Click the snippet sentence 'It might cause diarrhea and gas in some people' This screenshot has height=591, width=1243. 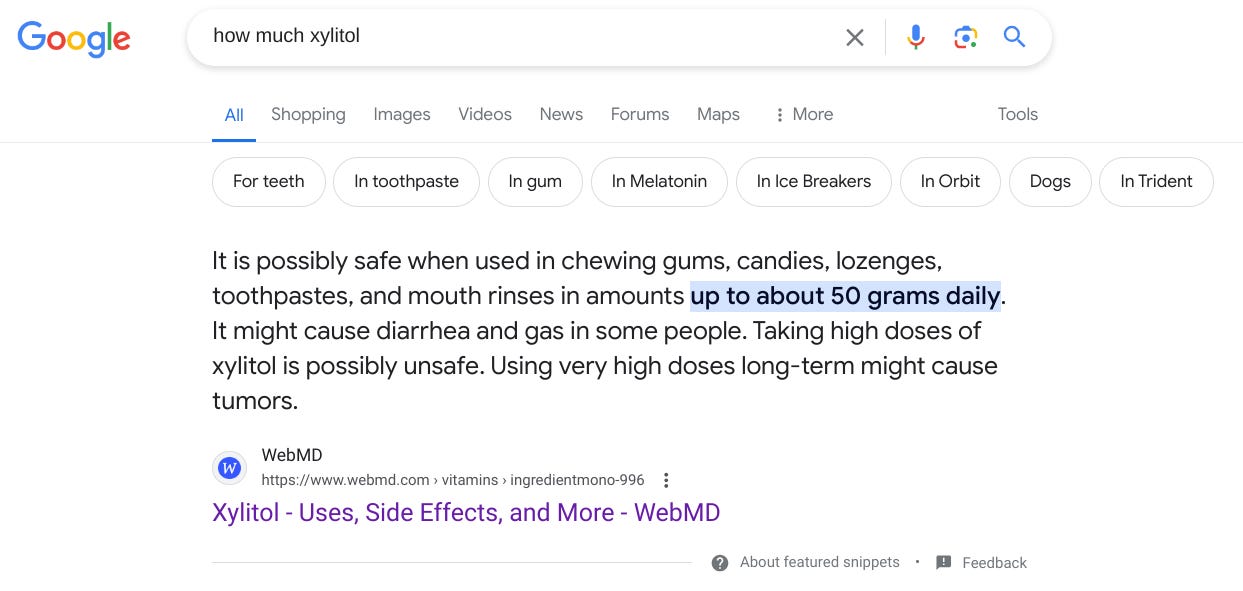pos(477,331)
